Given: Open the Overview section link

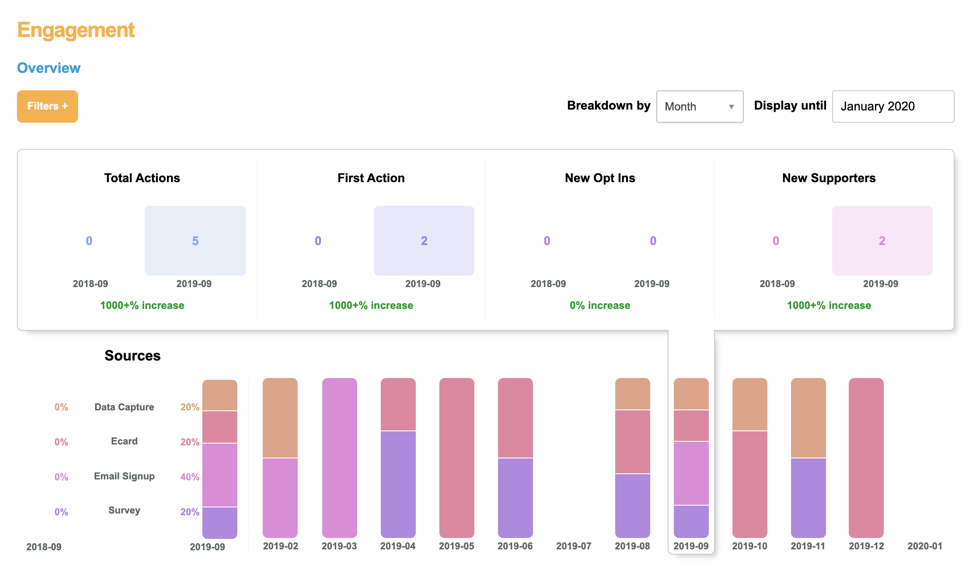Looking at the screenshot, I should pyautogui.click(x=49, y=68).
